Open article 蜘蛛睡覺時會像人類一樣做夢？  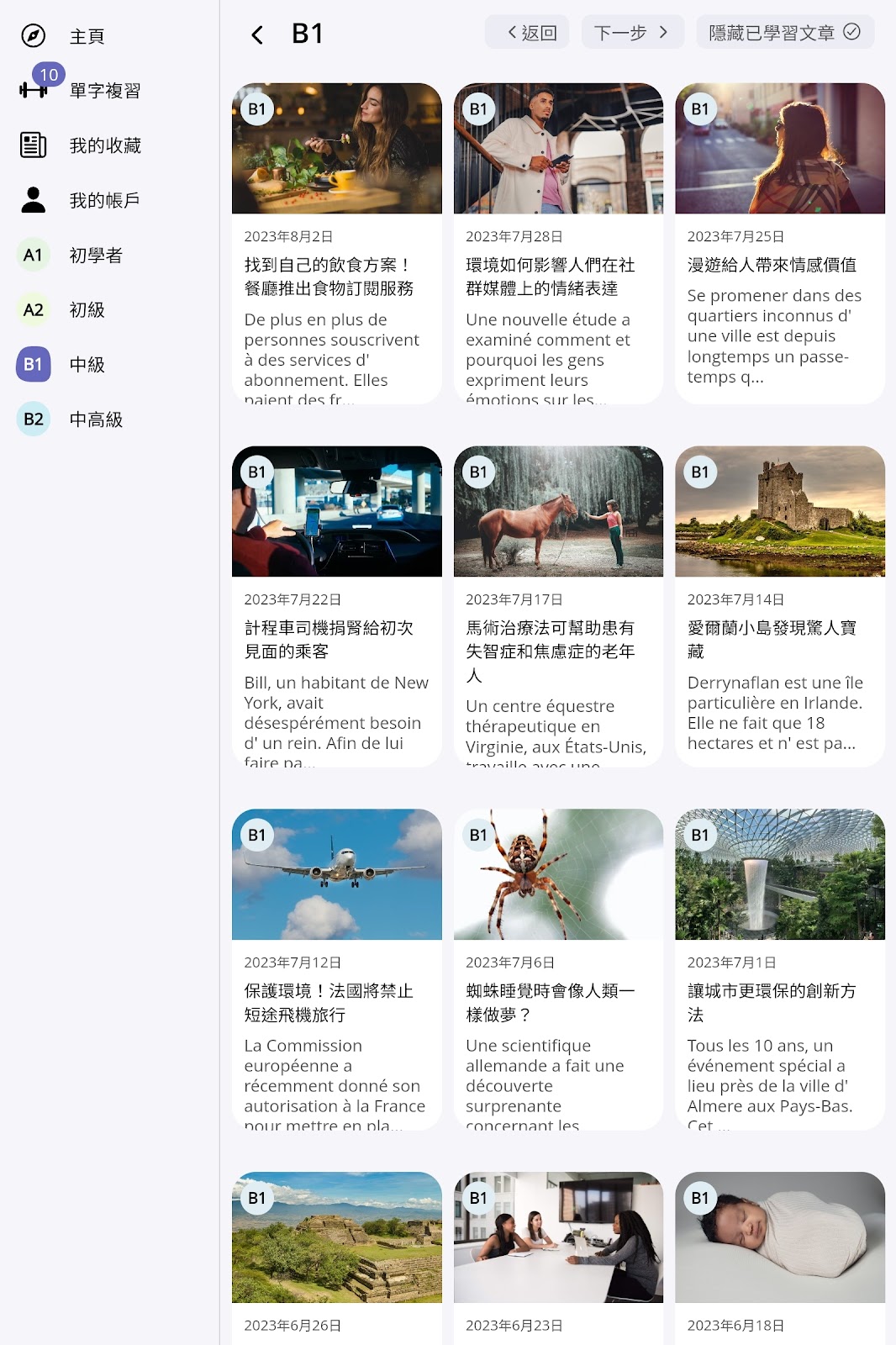click(551, 1003)
